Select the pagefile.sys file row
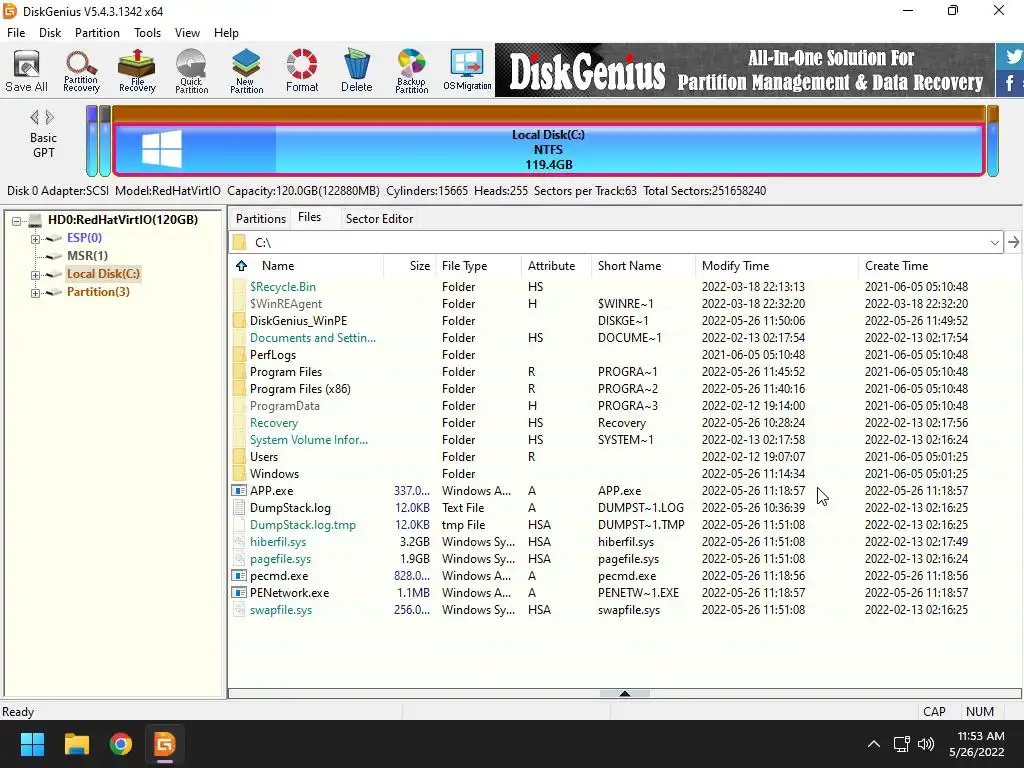This screenshot has height=768, width=1024. click(x=624, y=558)
